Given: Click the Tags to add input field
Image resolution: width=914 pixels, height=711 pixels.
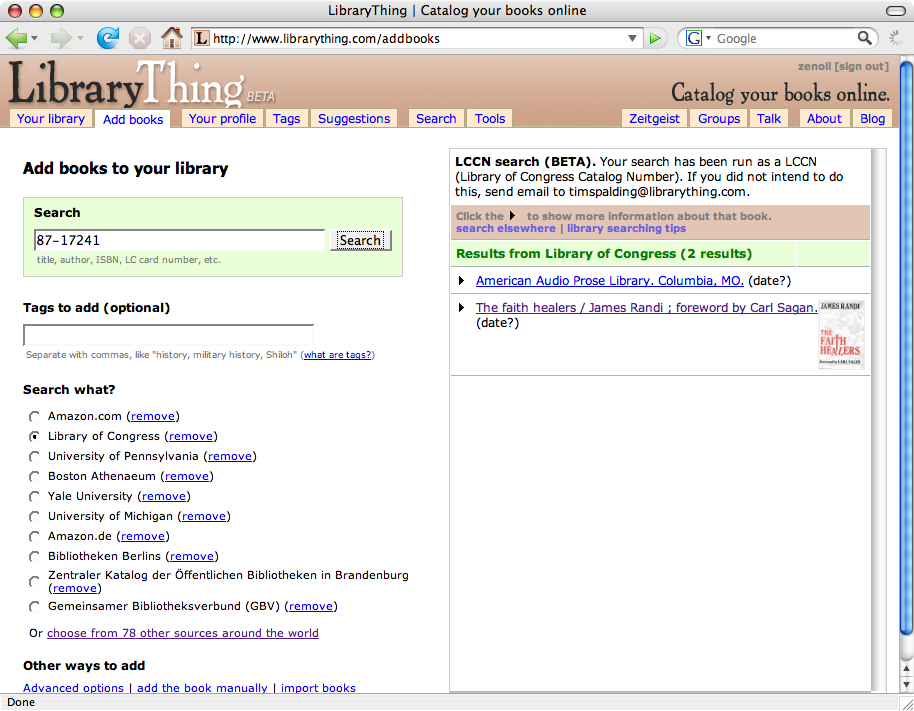Looking at the screenshot, I should click(168, 335).
